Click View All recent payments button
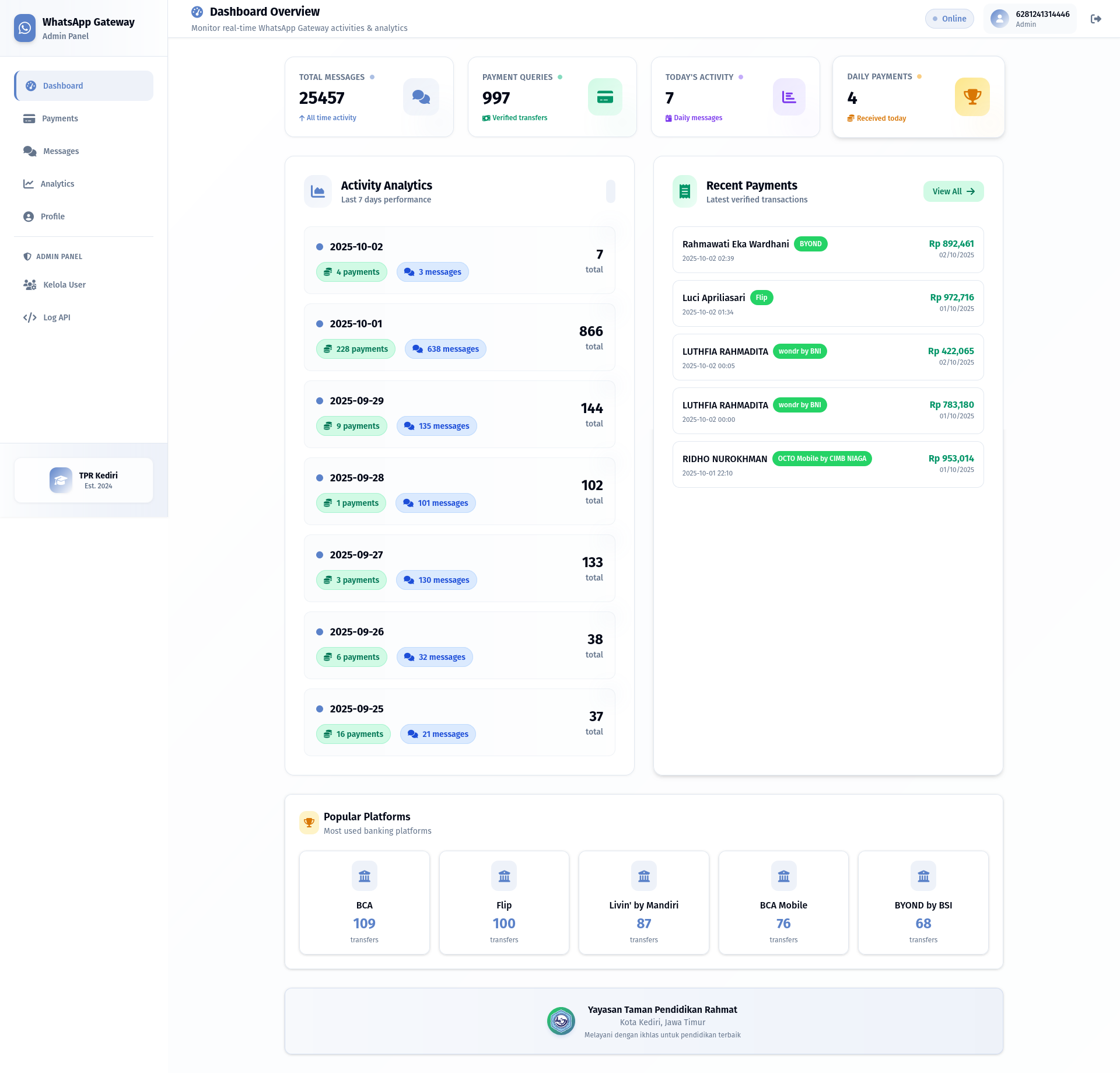This screenshot has height=1073, width=1120. 953,191
